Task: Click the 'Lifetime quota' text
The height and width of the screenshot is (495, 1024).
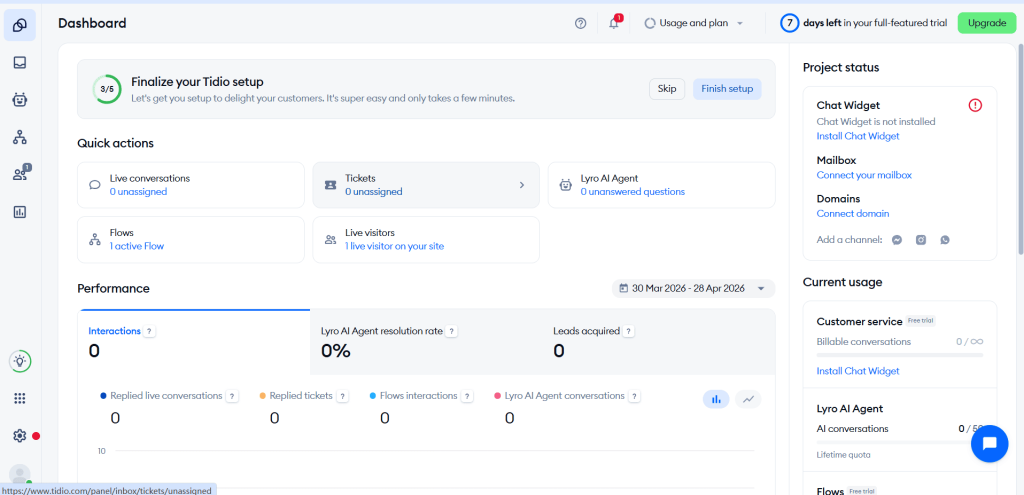Action: pyautogui.click(x=843, y=455)
